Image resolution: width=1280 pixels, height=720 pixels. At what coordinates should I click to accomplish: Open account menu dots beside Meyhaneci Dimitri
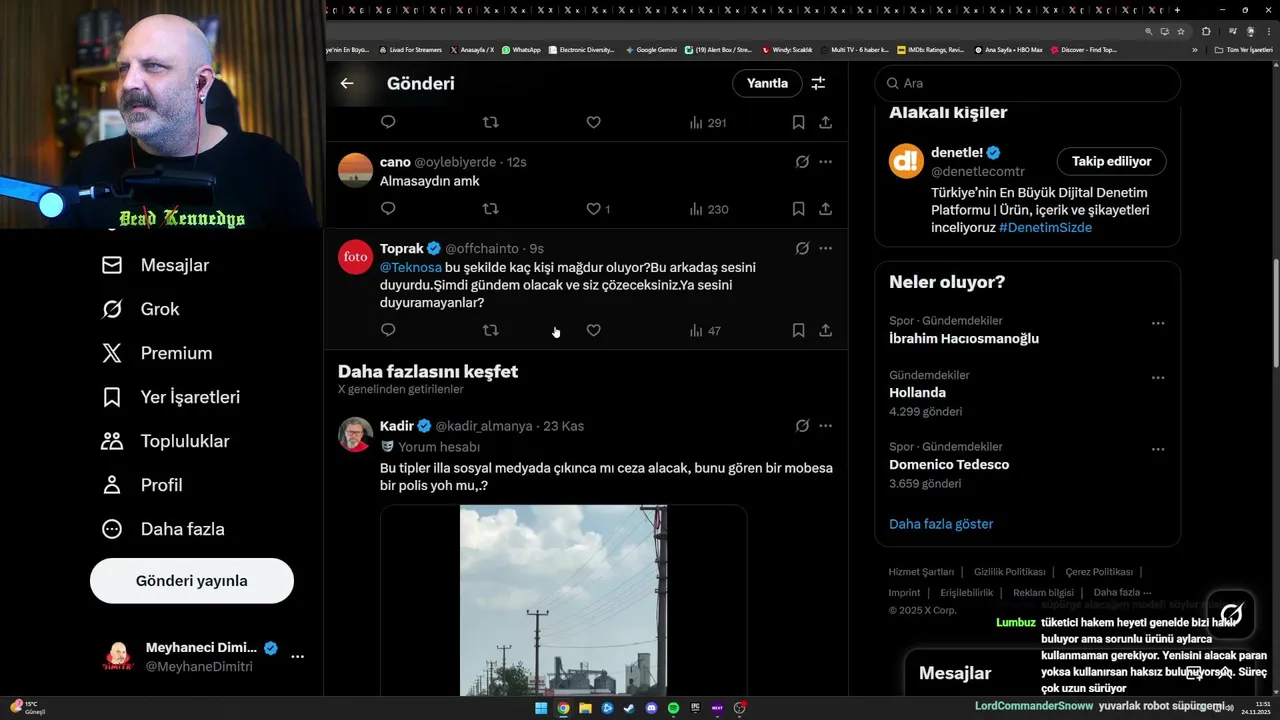pos(297,657)
